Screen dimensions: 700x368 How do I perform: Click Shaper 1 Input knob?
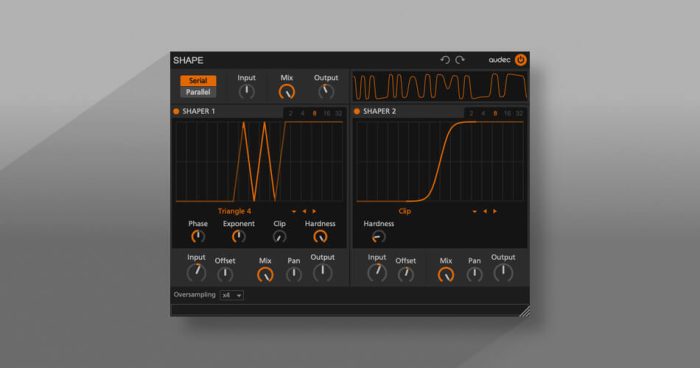[196, 272]
